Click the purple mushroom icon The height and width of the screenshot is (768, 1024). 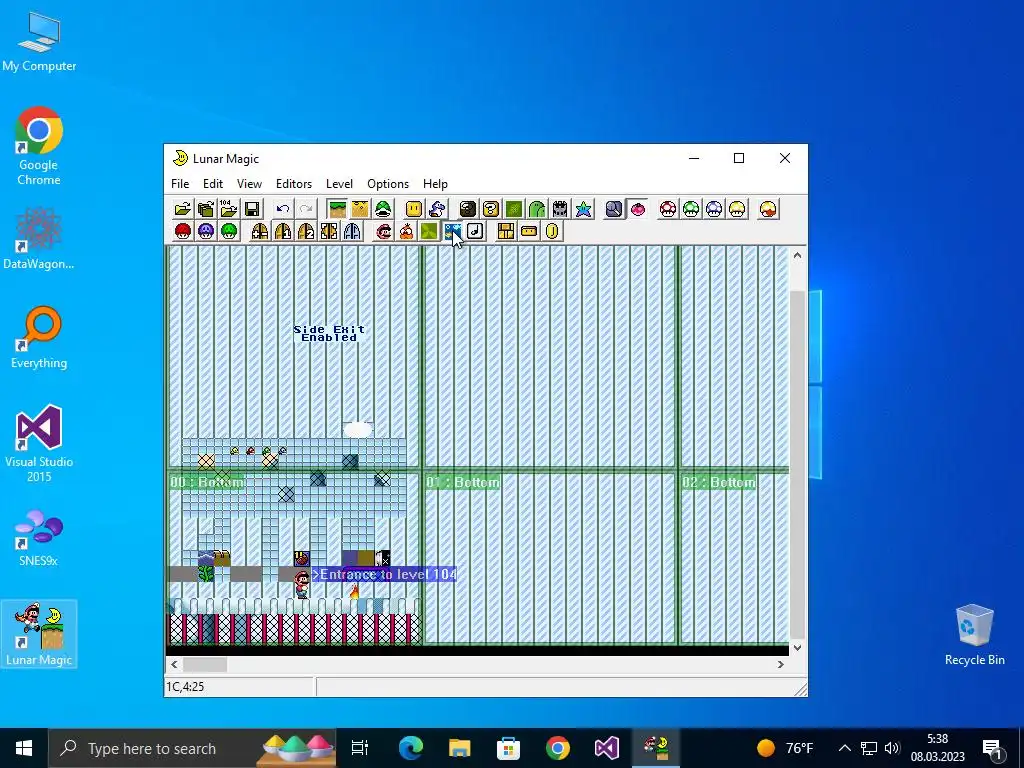click(x=206, y=231)
